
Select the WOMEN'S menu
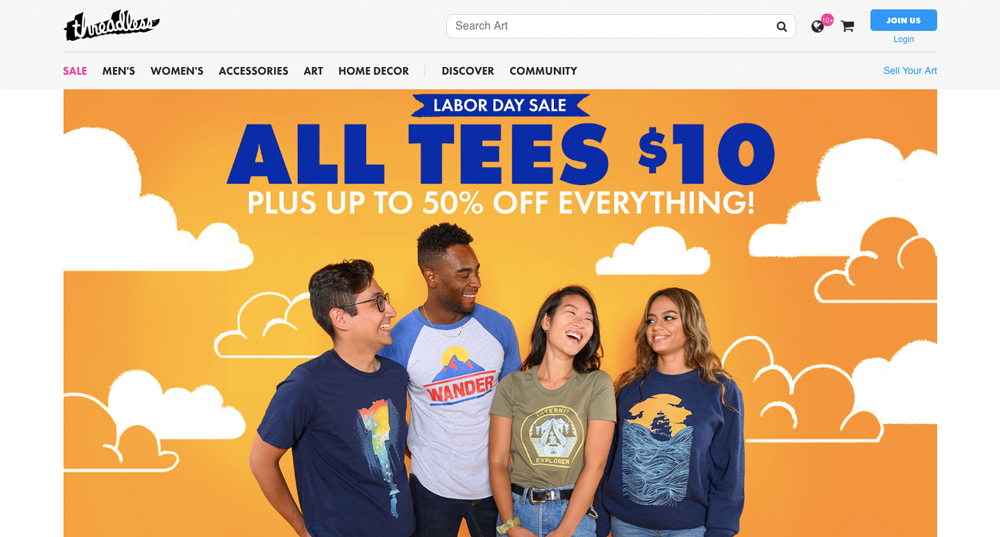click(x=177, y=71)
